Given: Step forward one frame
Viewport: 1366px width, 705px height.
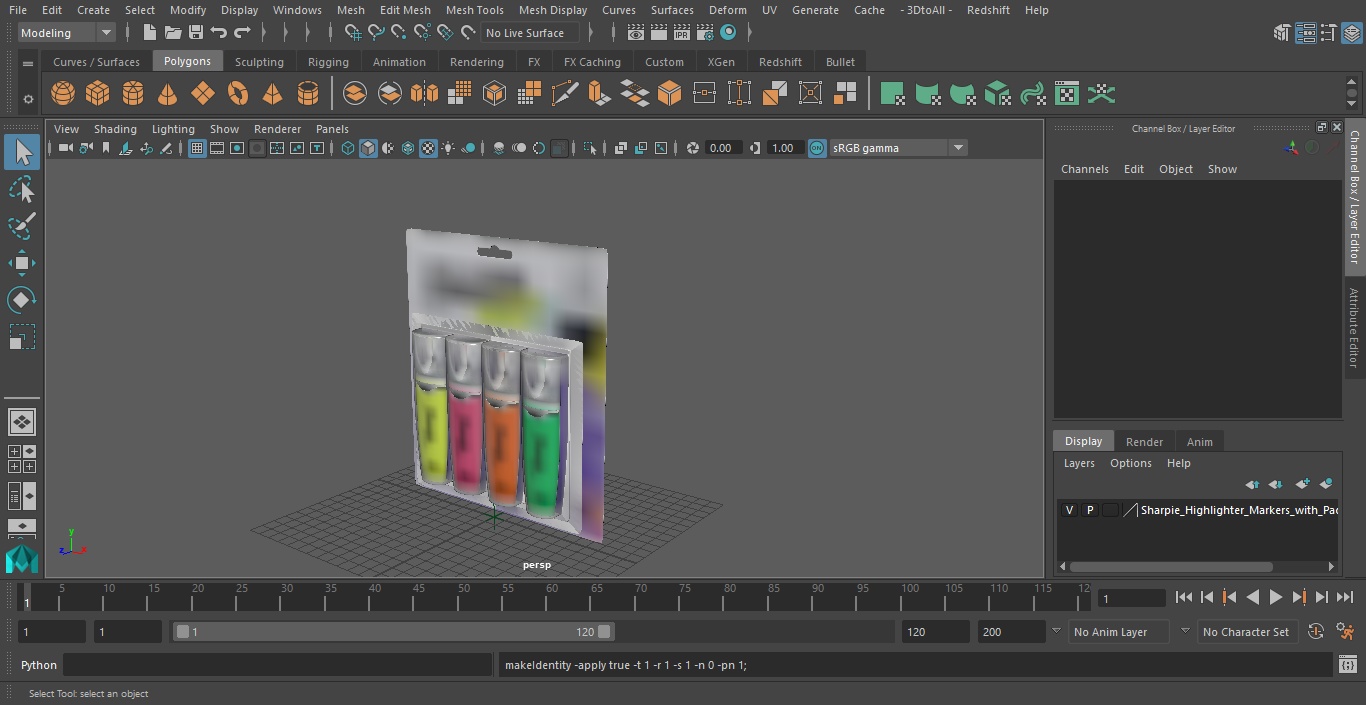Looking at the screenshot, I should point(1322,598).
